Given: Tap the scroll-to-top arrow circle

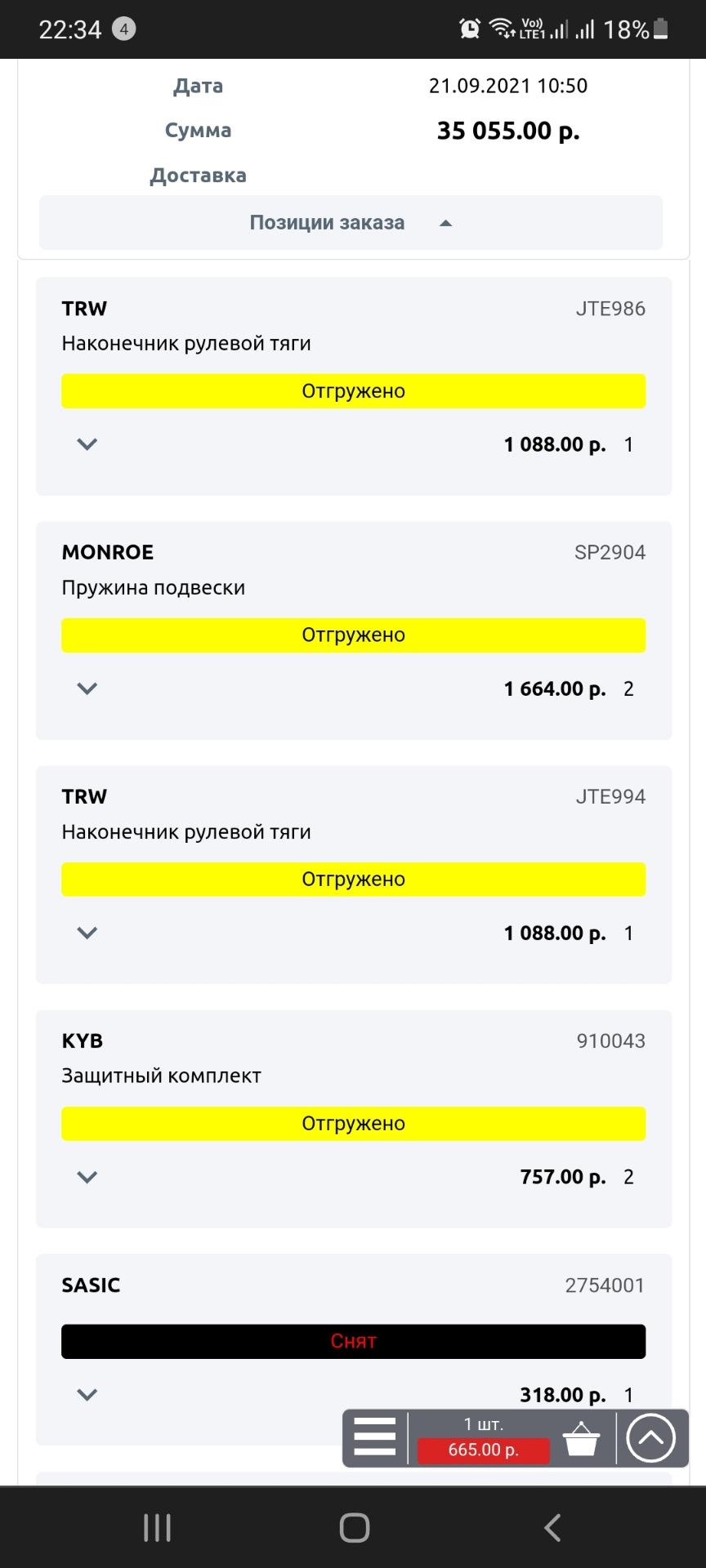Looking at the screenshot, I should point(650,1438).
